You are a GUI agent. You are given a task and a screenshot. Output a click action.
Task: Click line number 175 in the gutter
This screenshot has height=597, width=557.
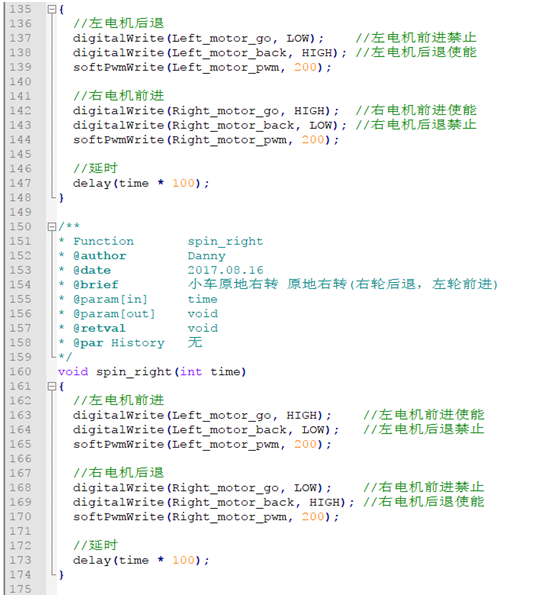click(x=21, y=589)
